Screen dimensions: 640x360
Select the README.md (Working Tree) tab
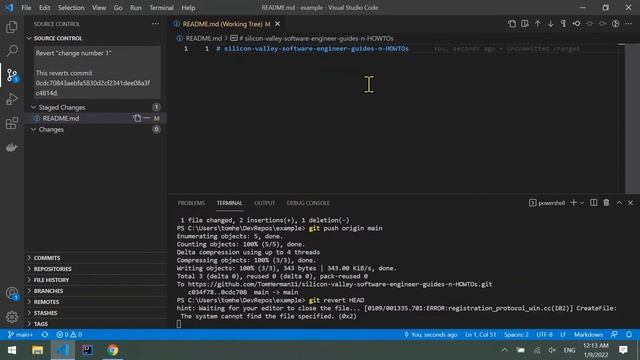(x=226, y=24)
